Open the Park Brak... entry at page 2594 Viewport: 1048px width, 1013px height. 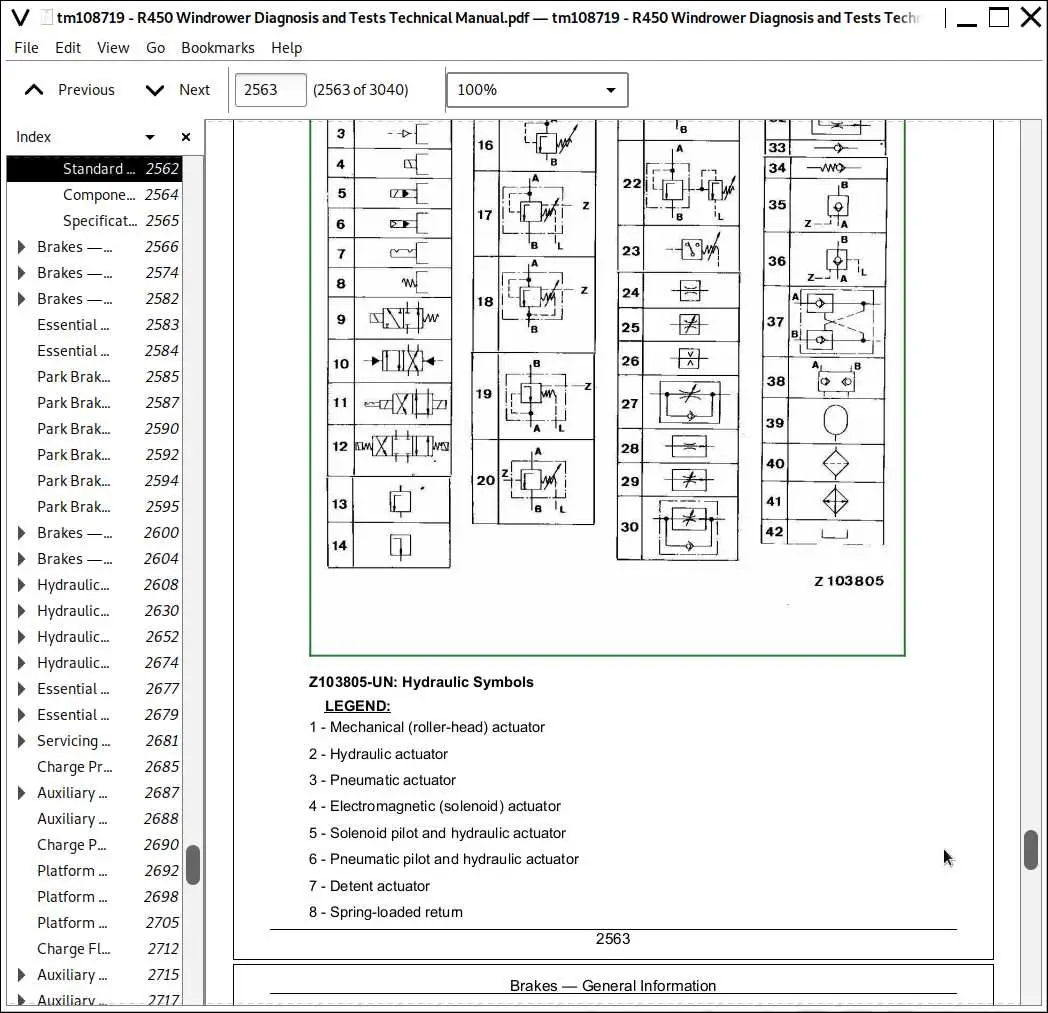click(x=94, y=481)
